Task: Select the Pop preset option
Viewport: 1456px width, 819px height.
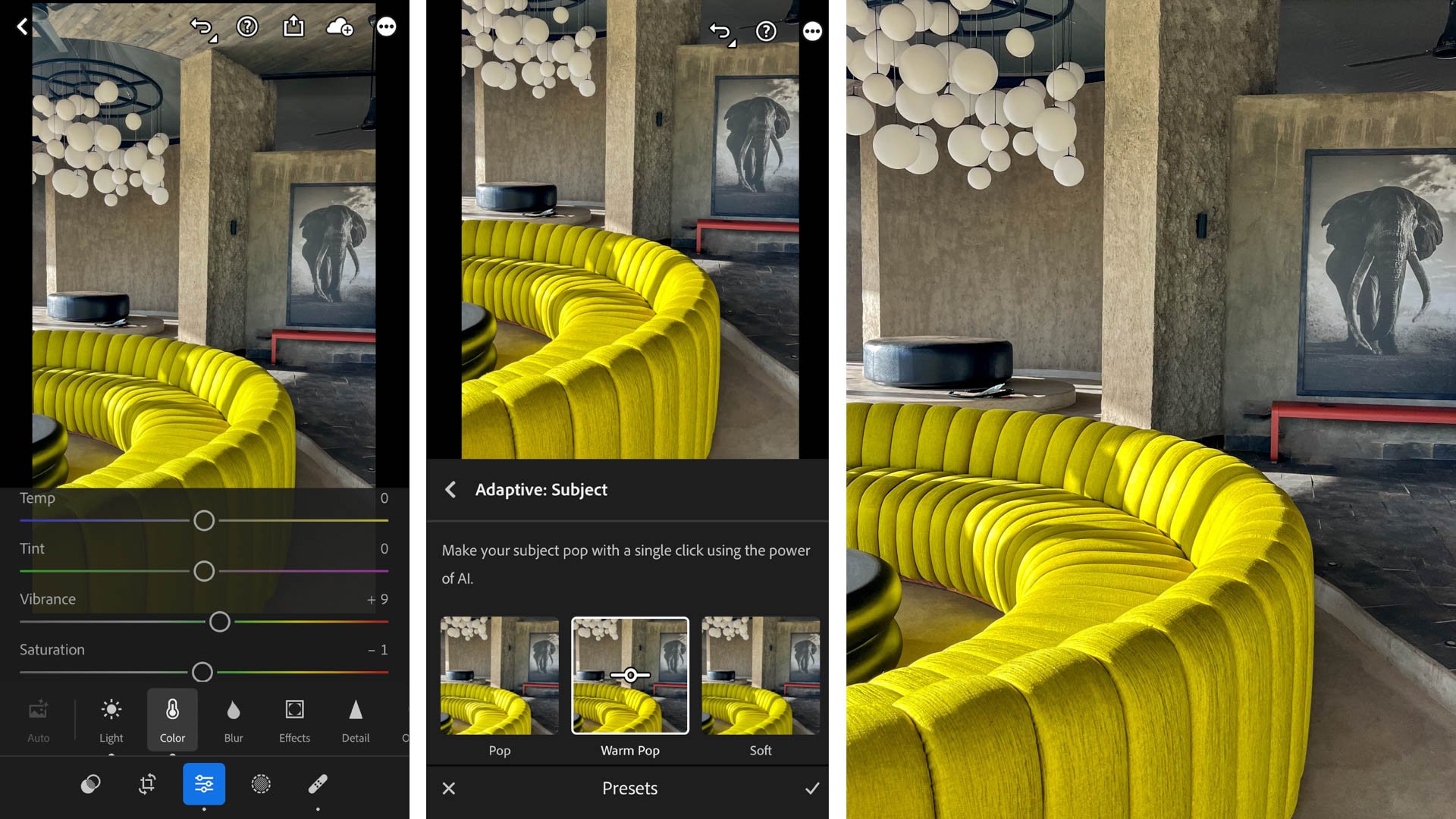Action: tap(499, 674)
